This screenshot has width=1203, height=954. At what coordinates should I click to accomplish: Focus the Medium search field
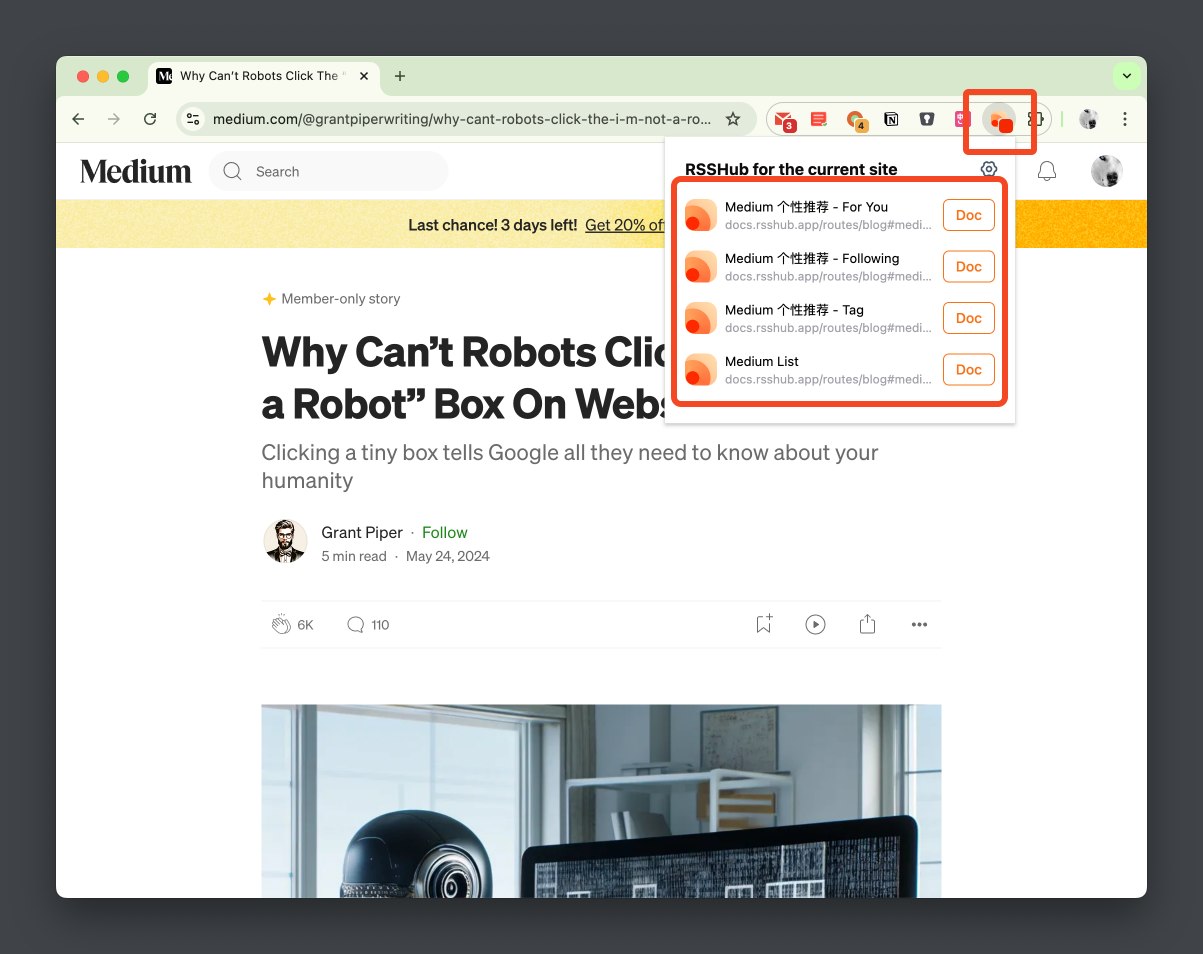click(328, 171)
